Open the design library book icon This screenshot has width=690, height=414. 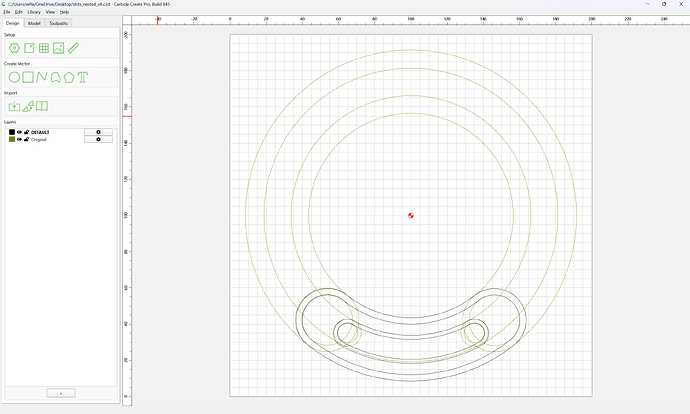(x=42, y=106)
